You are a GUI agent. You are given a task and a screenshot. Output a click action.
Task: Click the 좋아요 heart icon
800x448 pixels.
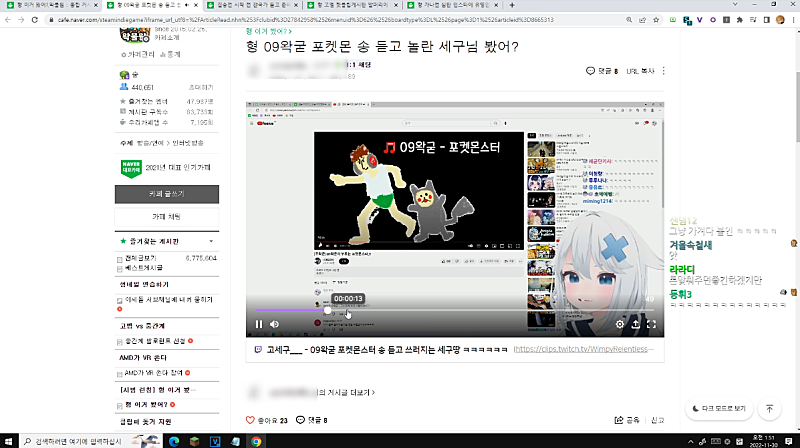[x=250, y=420]
